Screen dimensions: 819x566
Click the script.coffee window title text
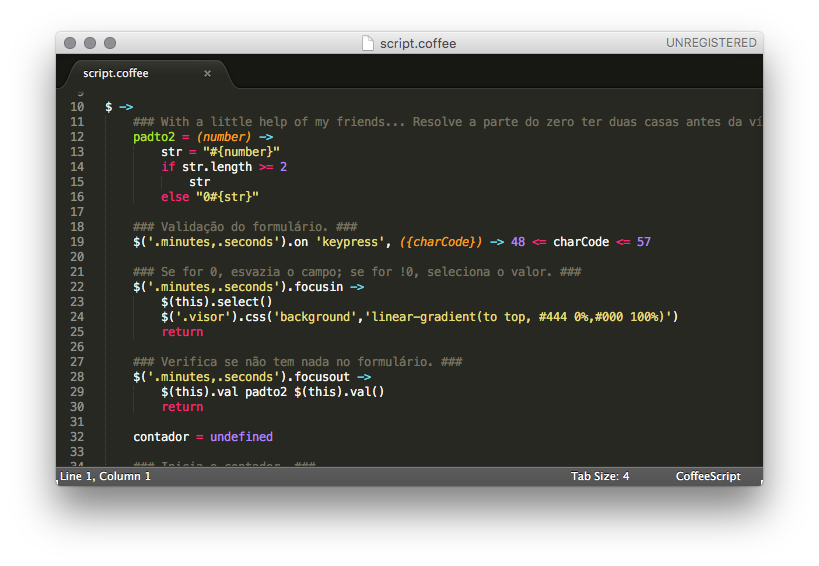click(418, 43)
